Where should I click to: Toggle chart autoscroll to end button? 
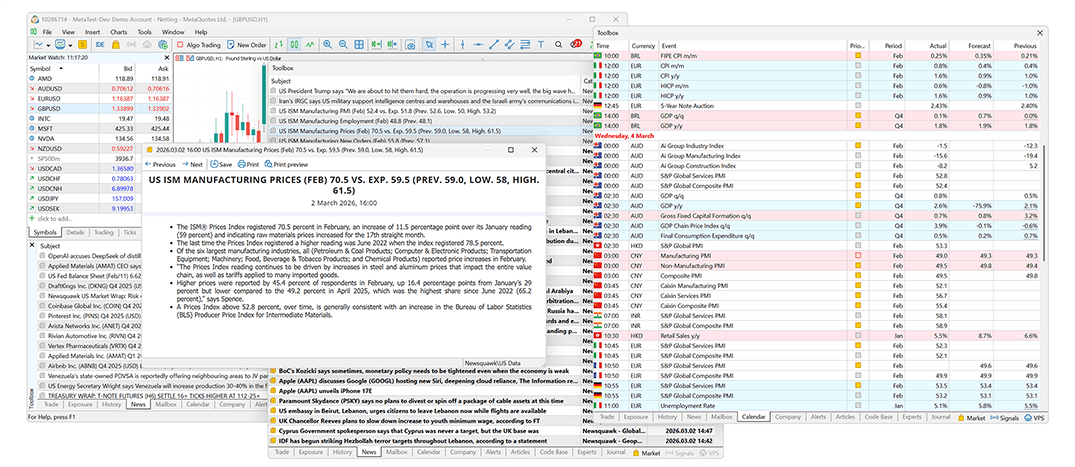(x=376, y=45)
